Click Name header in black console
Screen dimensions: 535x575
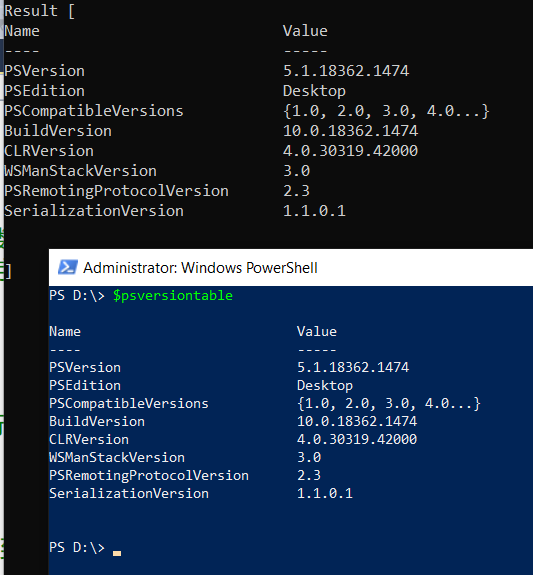pyautogui.click(x=22, y=31)
